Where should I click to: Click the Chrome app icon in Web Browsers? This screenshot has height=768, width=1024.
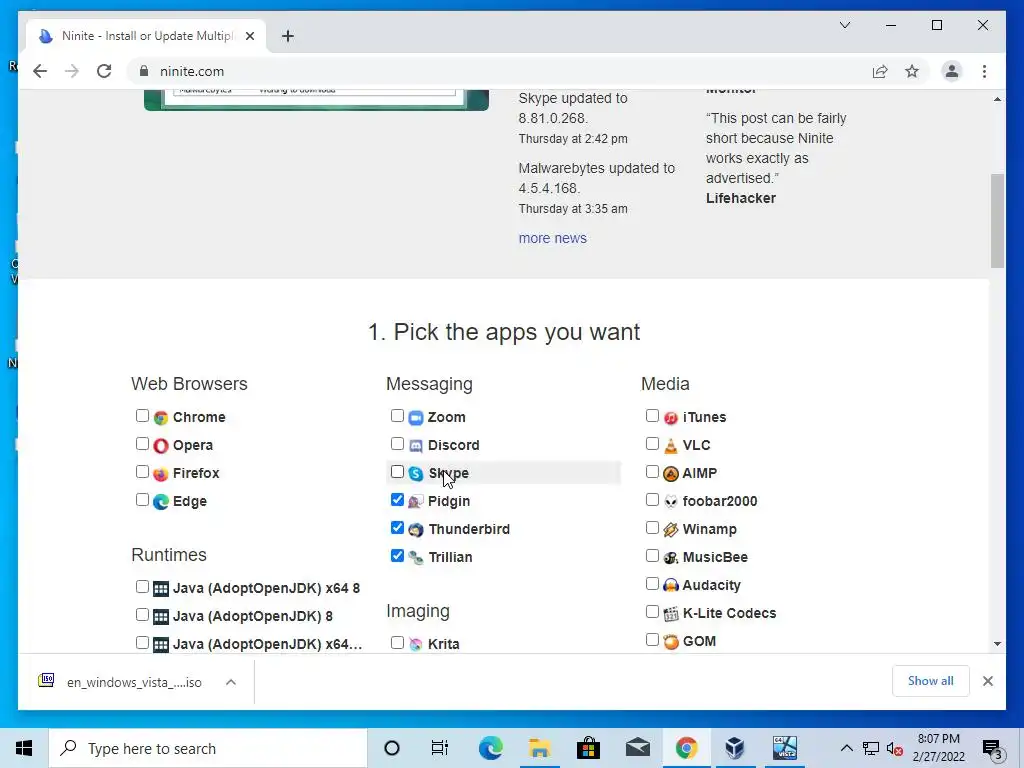pyautogui.click(x=161, y=417)
